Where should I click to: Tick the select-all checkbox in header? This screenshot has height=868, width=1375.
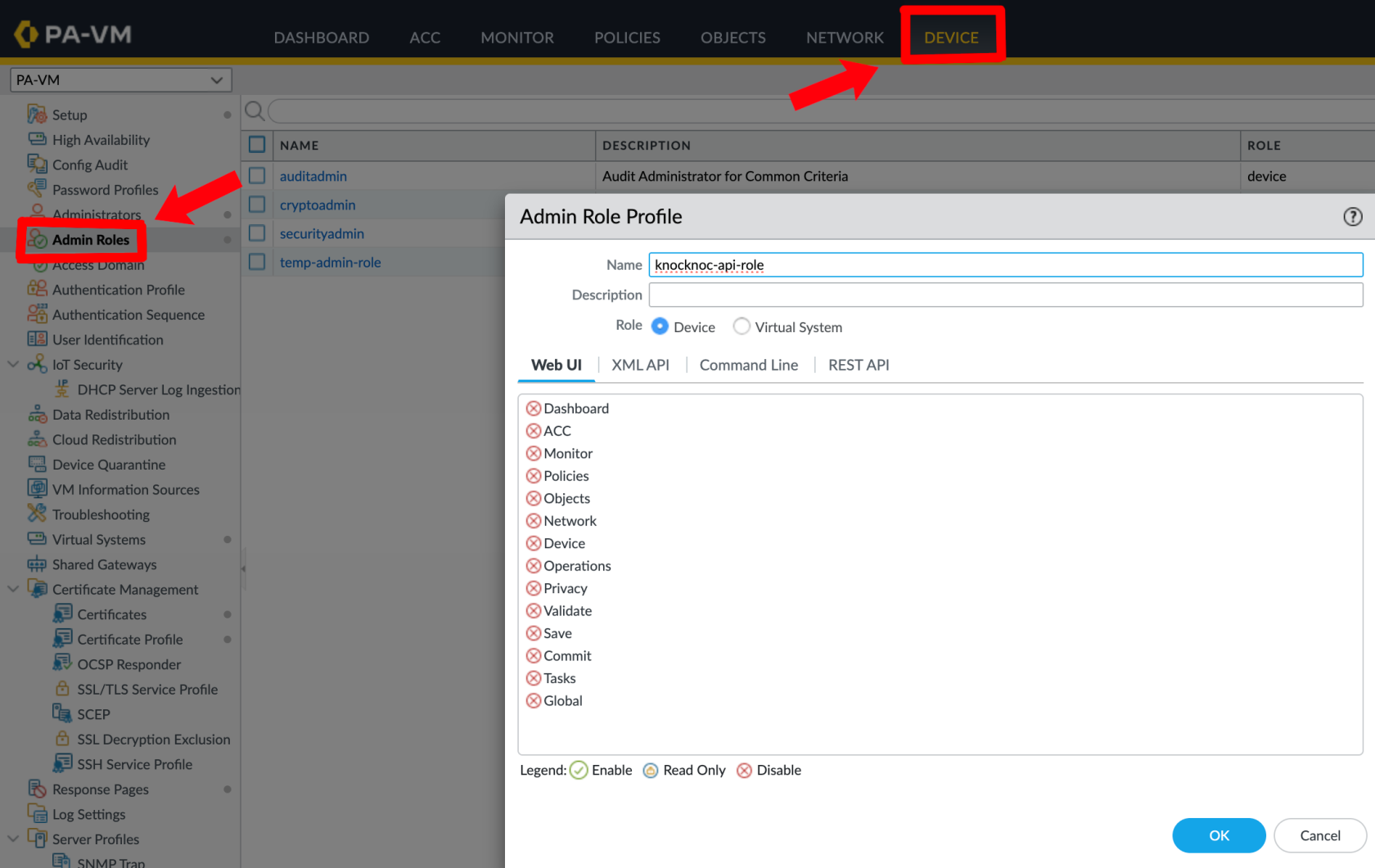click(x=257, y=145)
